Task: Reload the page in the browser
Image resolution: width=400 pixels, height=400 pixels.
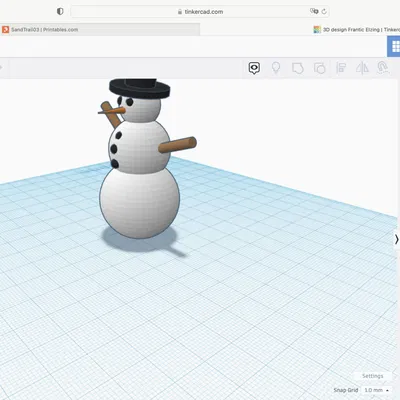Action: (x=324, y=11)
